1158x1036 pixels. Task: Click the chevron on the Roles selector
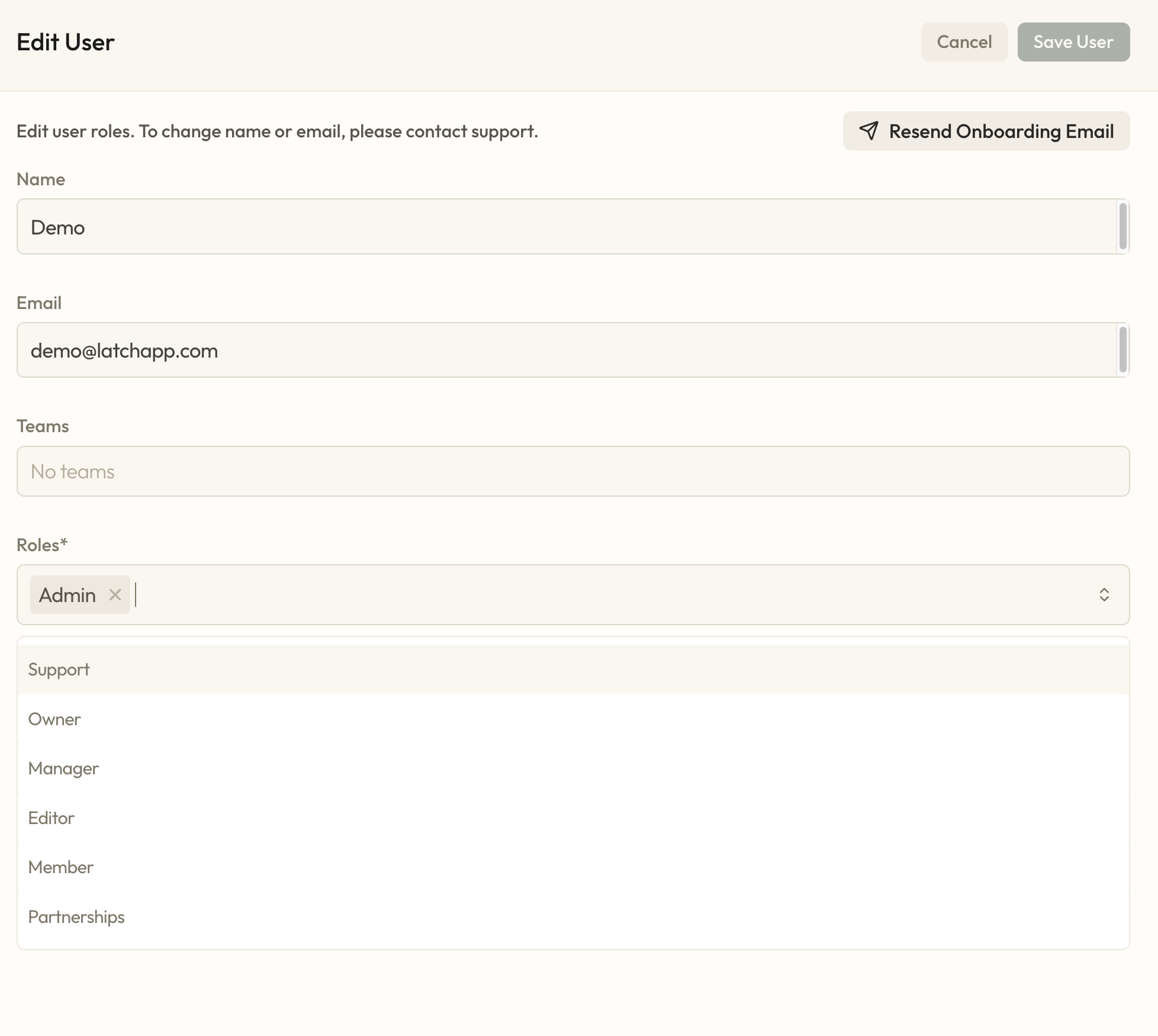[1105, 595]
